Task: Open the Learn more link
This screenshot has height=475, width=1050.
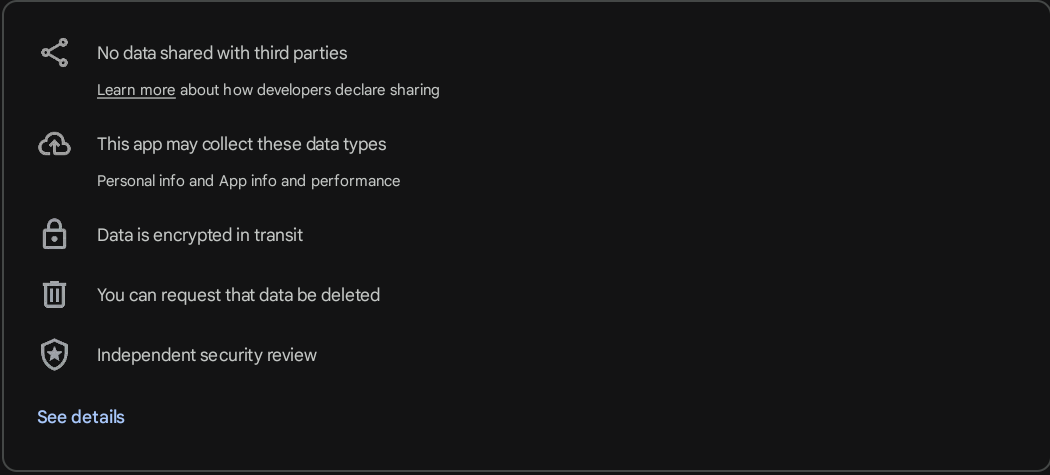Action: (136, 90)
